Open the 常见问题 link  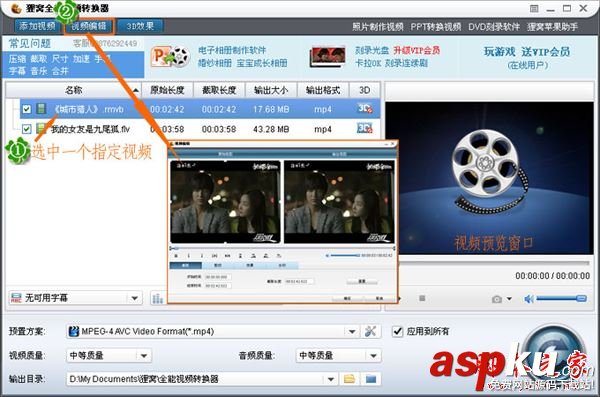coord(30,43)
